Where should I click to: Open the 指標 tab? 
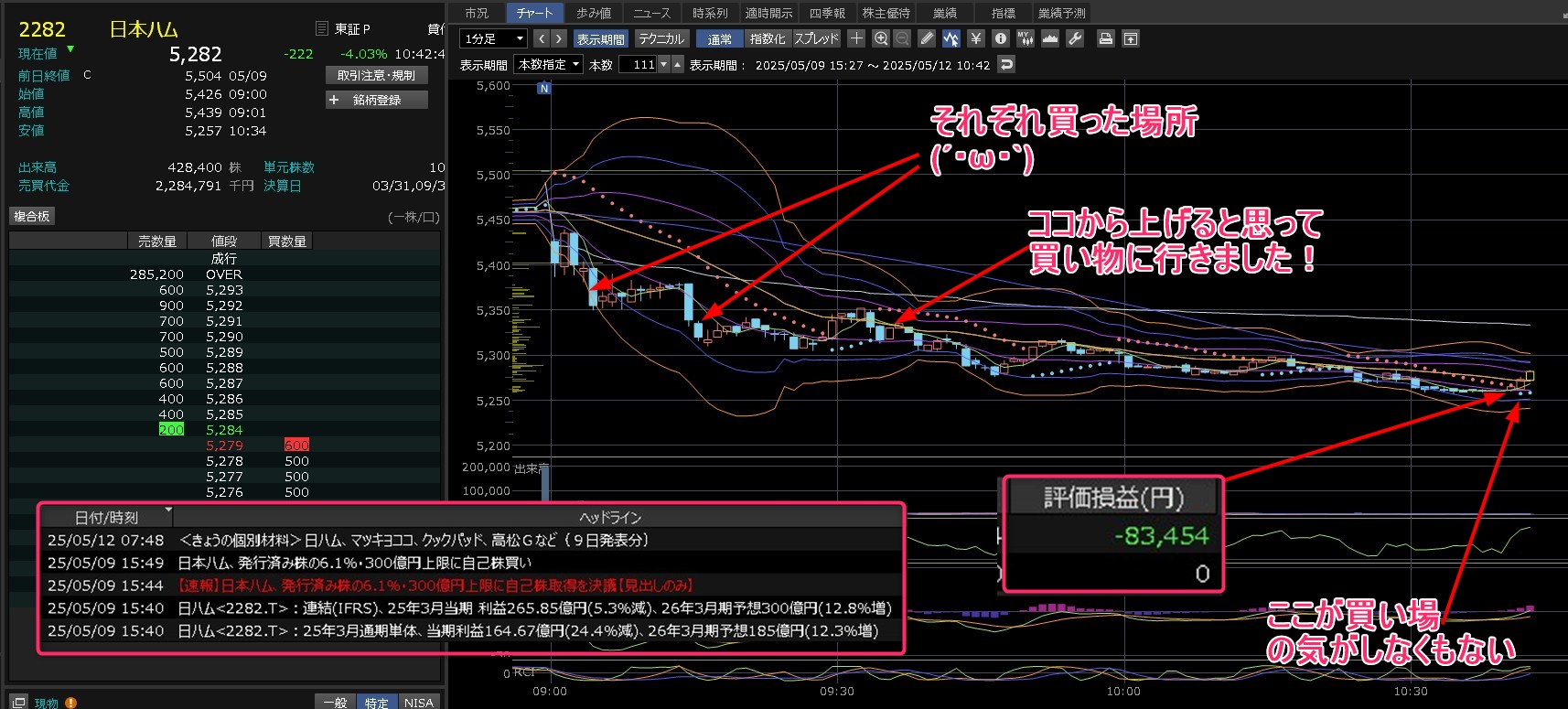point(1004,13)
